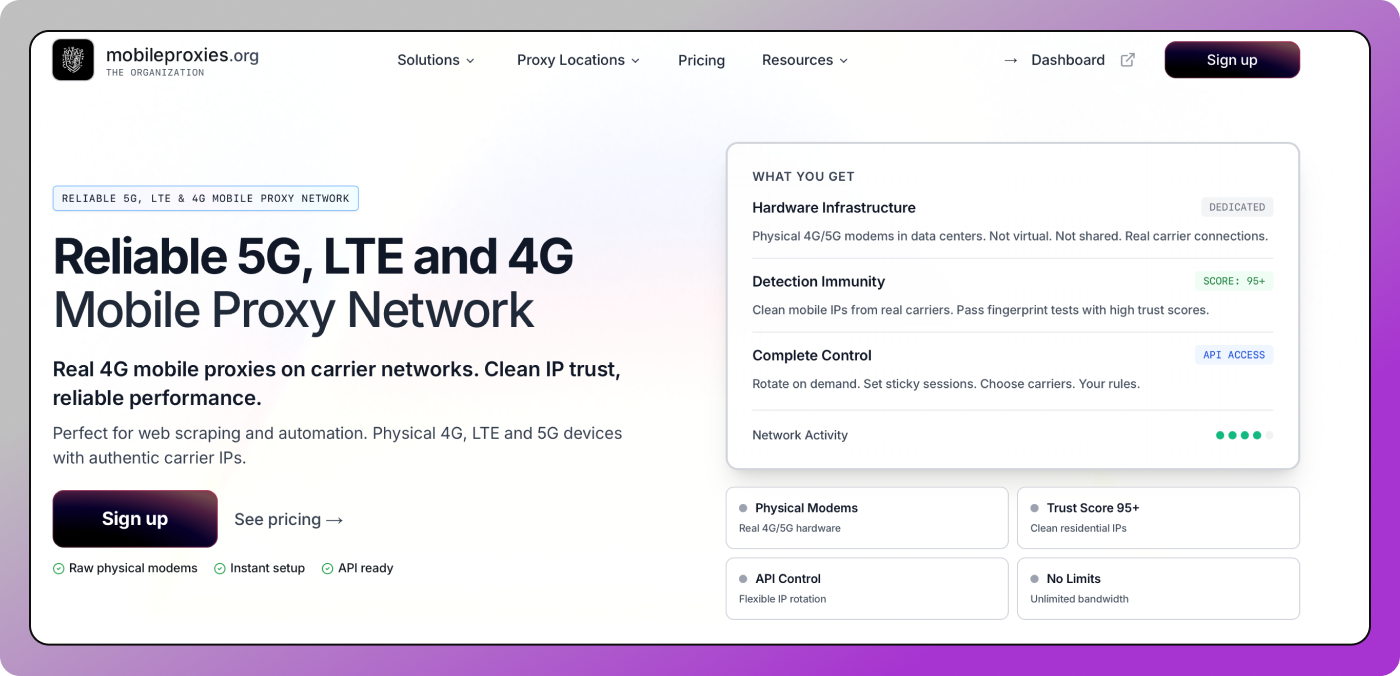Click the API ACCESS badge
Image resolution: width=1400 pixels, height=676 pixels.
1233,355
